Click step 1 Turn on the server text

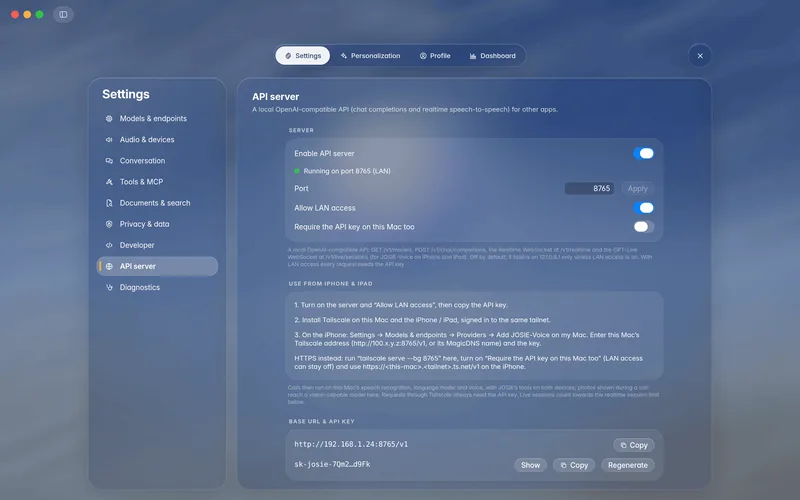401,305
